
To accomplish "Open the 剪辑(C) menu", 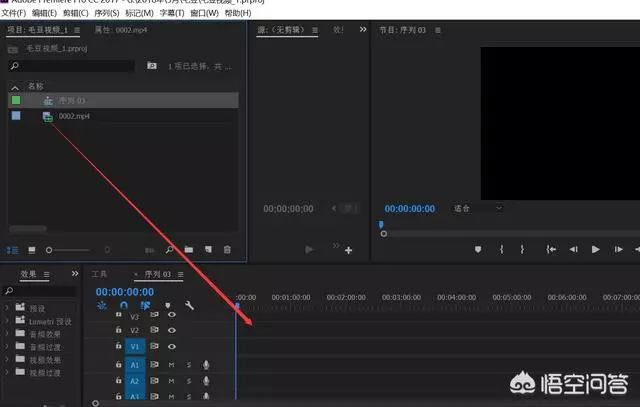I will (76, 13).
